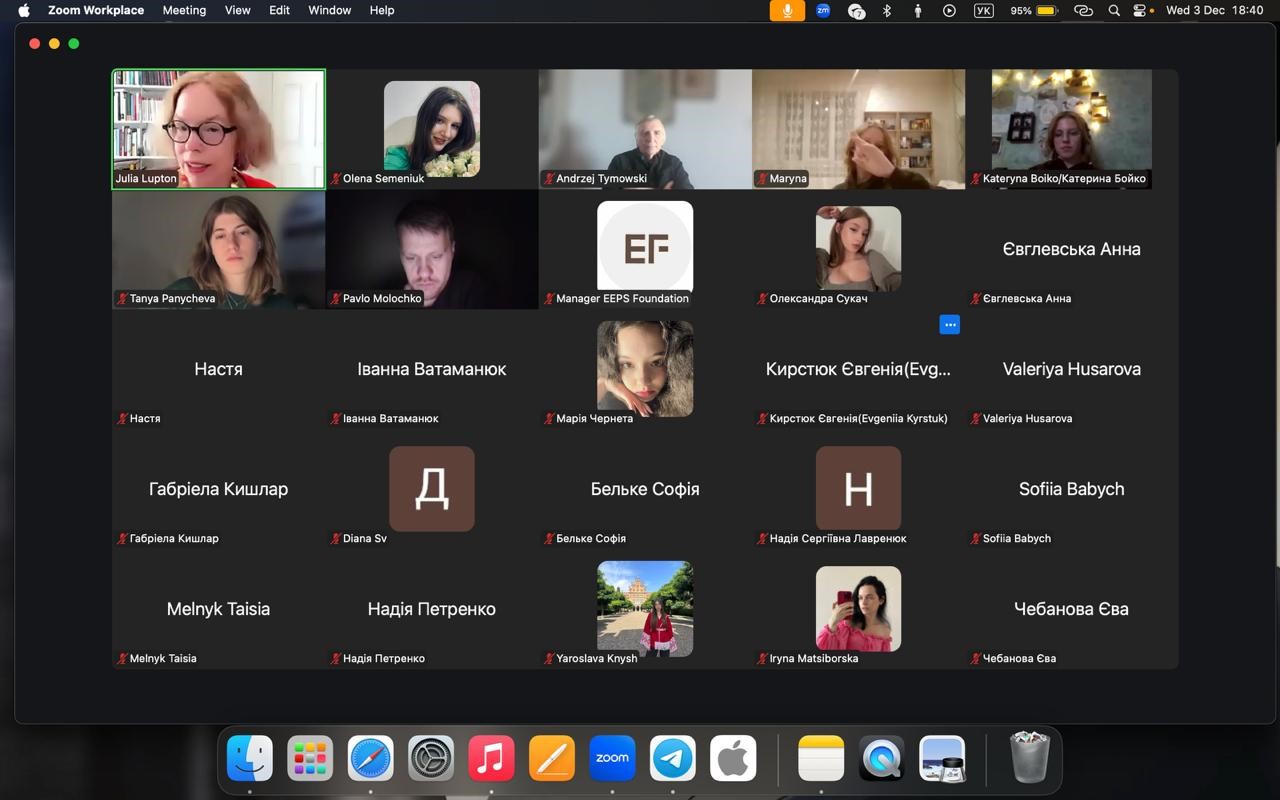
Task: Click the large name Sofiia Babych
Action: tap(1072, 489)
